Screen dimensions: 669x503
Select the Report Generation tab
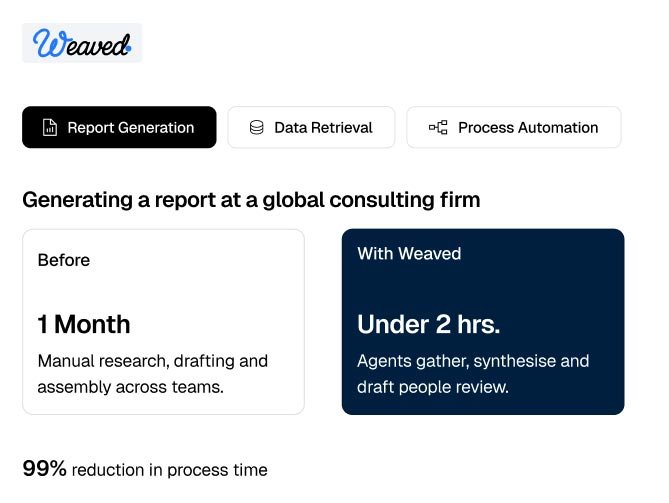coord(119,127)
